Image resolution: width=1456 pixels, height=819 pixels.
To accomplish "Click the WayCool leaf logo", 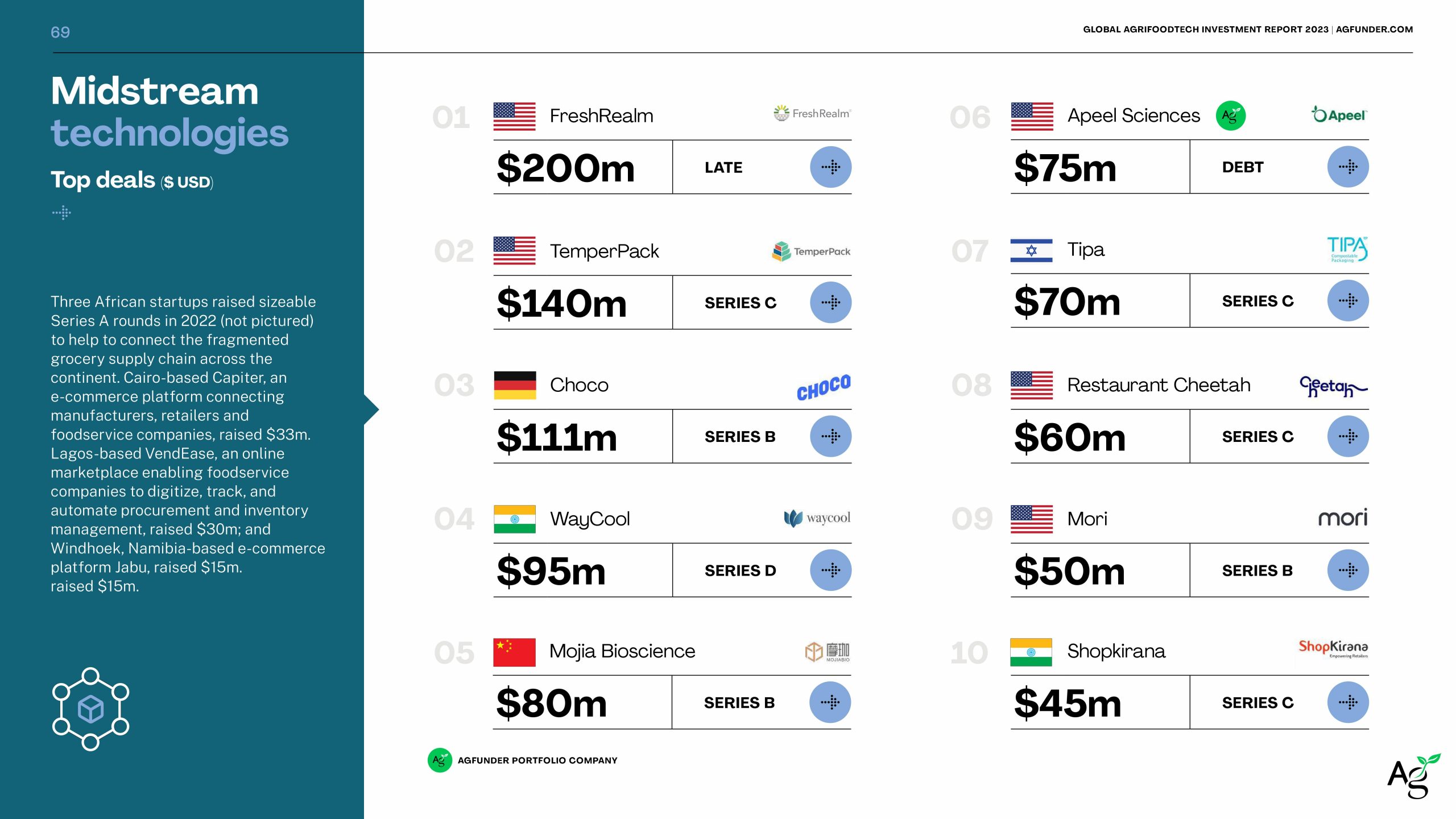I will (817, 518).
